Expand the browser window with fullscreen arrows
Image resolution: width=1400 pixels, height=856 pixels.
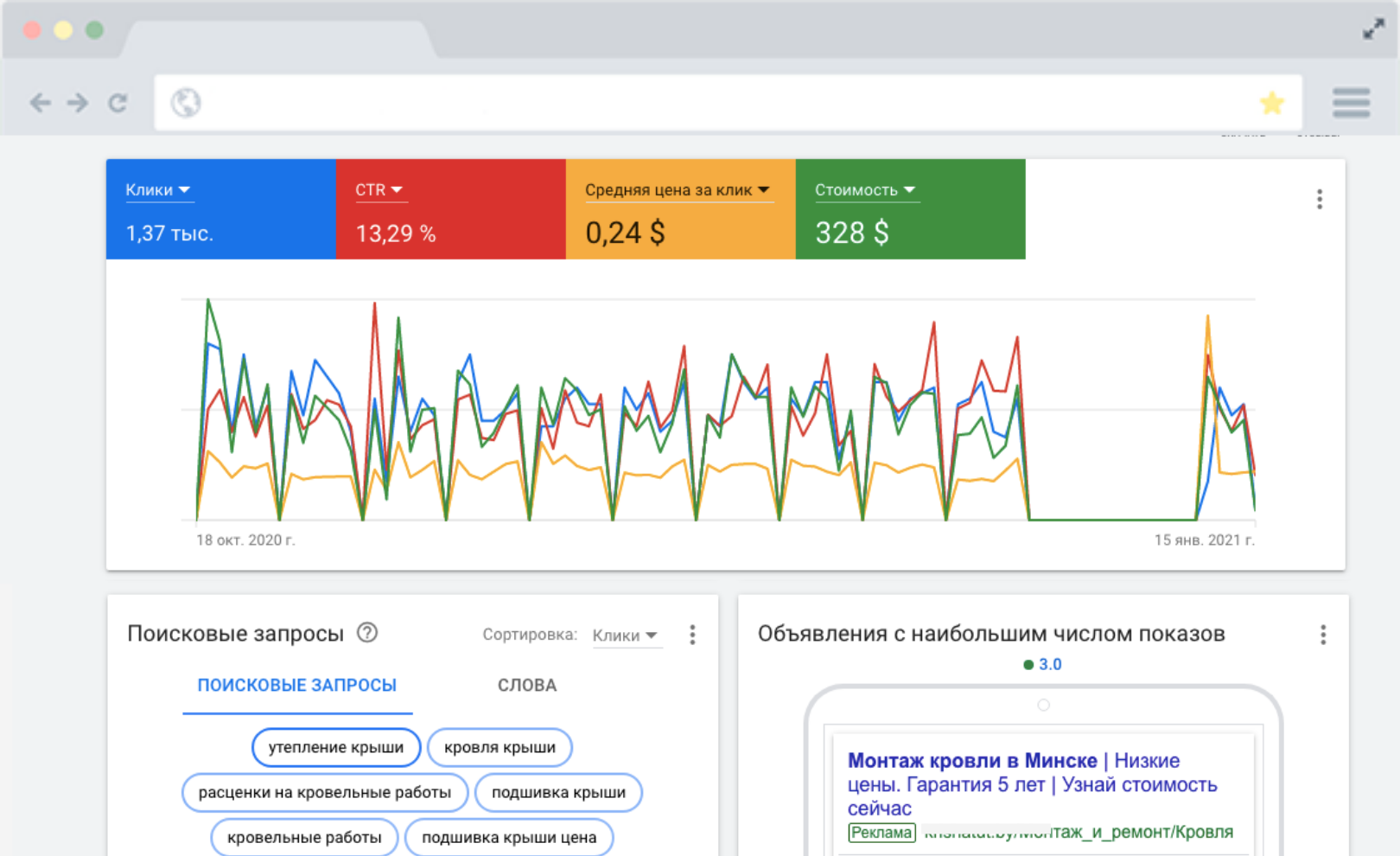tap(1373, 29)
